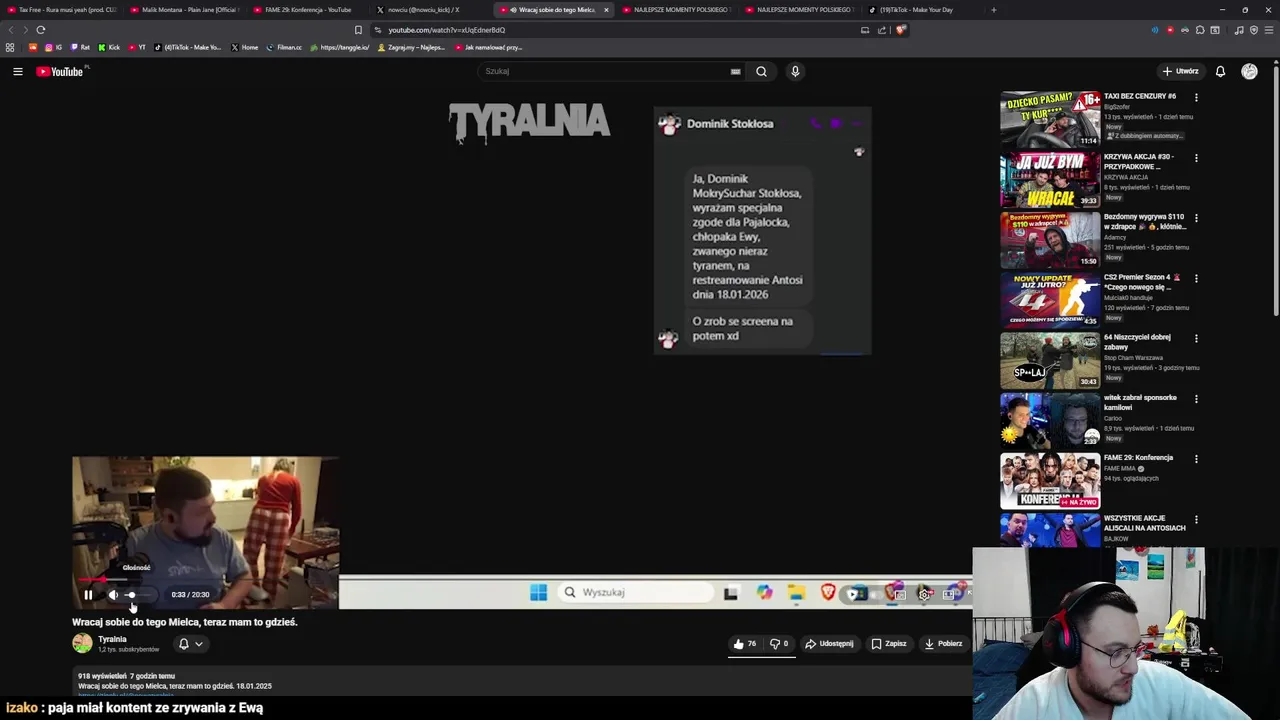The width and height of the screenshot is (1280, 720).
Task: Open options for CS2 Premier Sezon 4
Action: pyautogui.click(x=1196, y=278)
